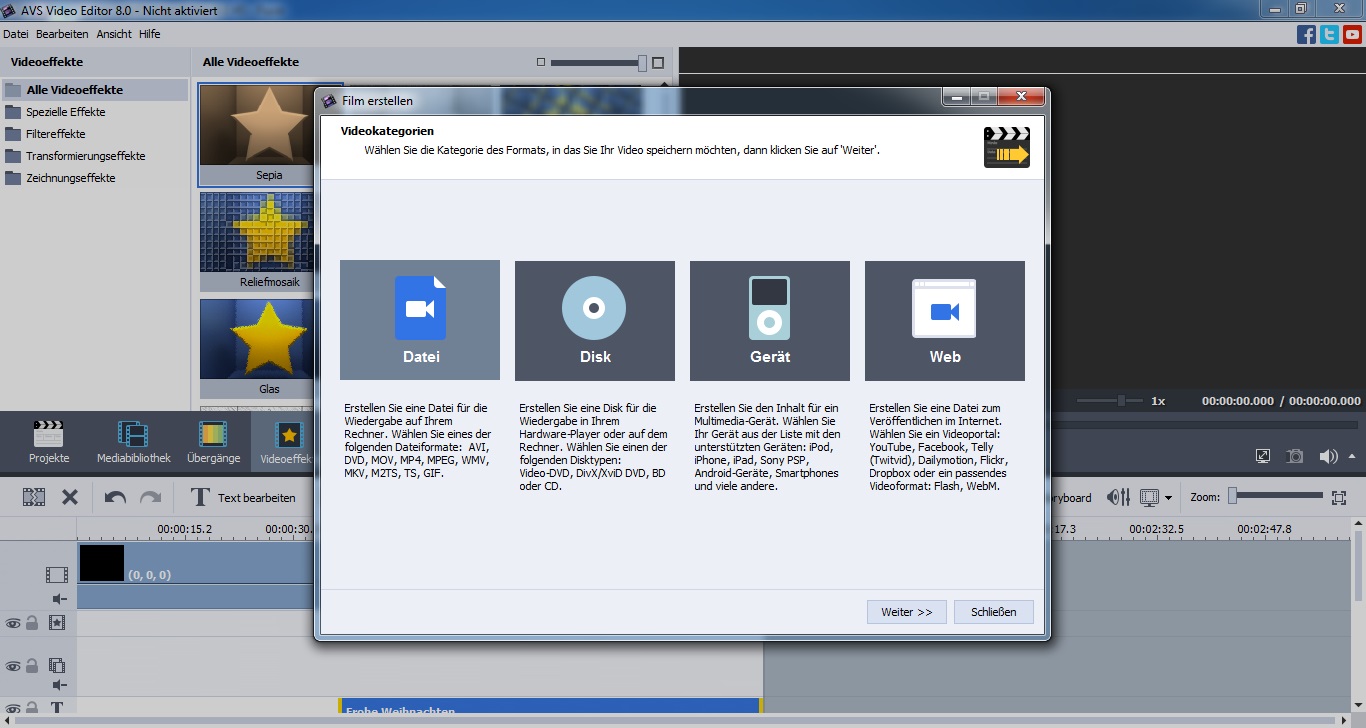Undo the last action
Image resolution: width=1366 pixels, height=728 pixels.
(x=115, y=497)
